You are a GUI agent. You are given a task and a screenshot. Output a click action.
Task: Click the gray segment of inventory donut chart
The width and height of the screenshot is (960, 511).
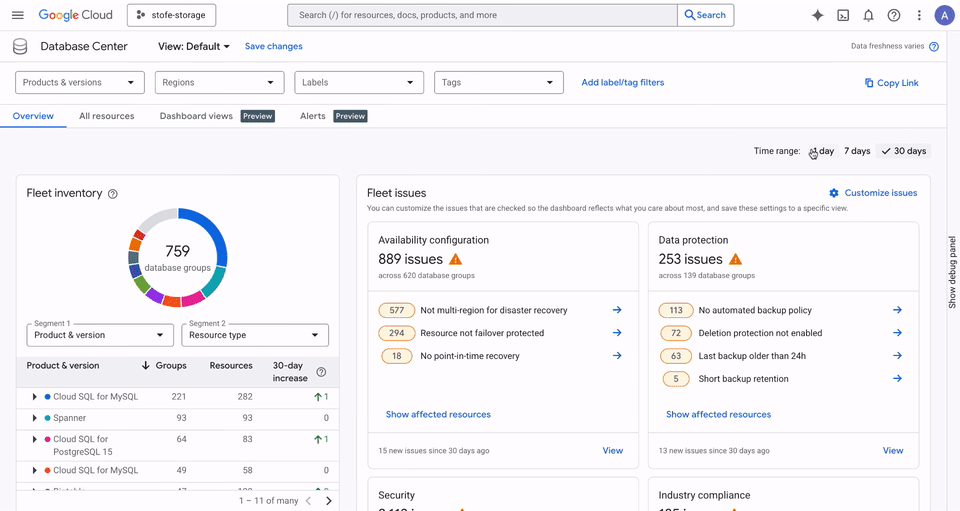pyautogui.click(x=157, y=218)
